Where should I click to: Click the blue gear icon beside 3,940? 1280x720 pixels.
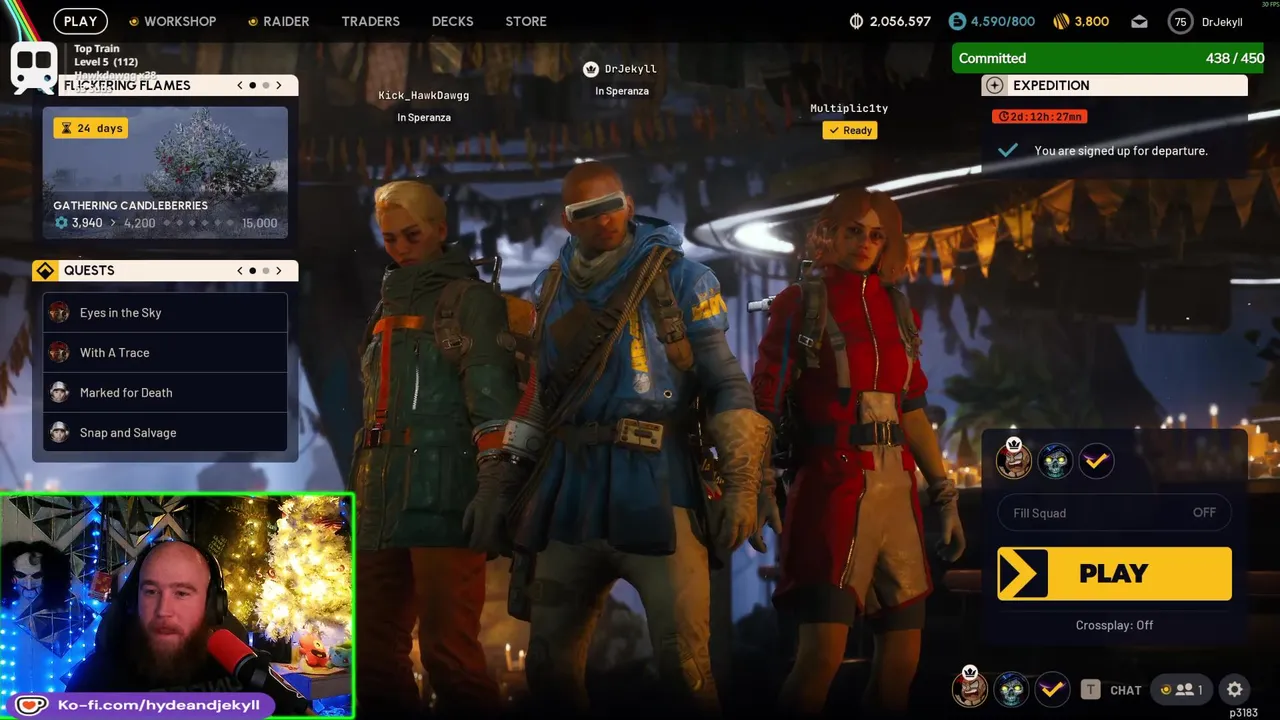(x=61, y=223)
